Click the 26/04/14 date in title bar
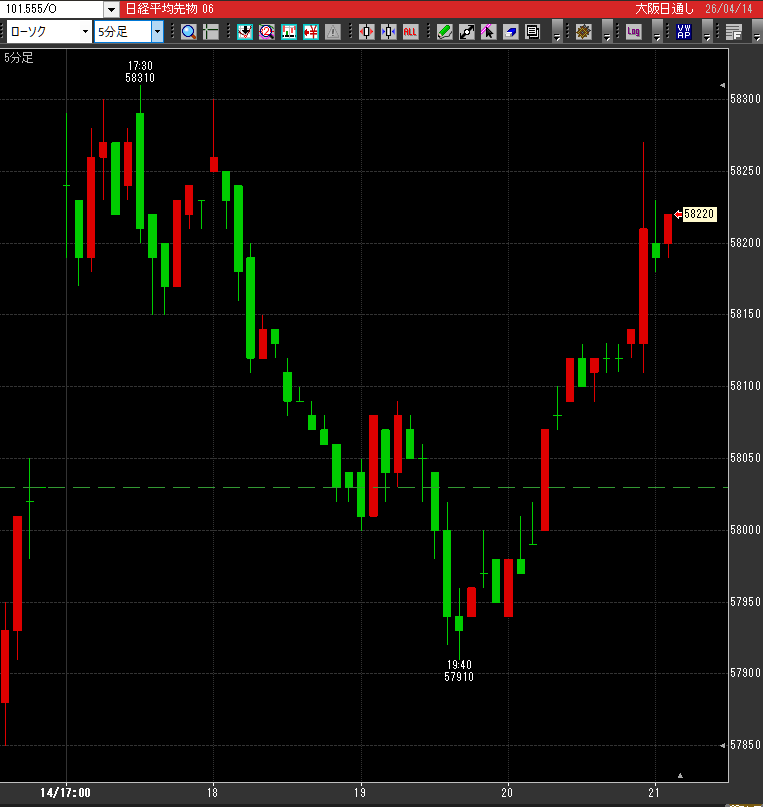This screenshot has height=807, width=763. coord(729,9)
